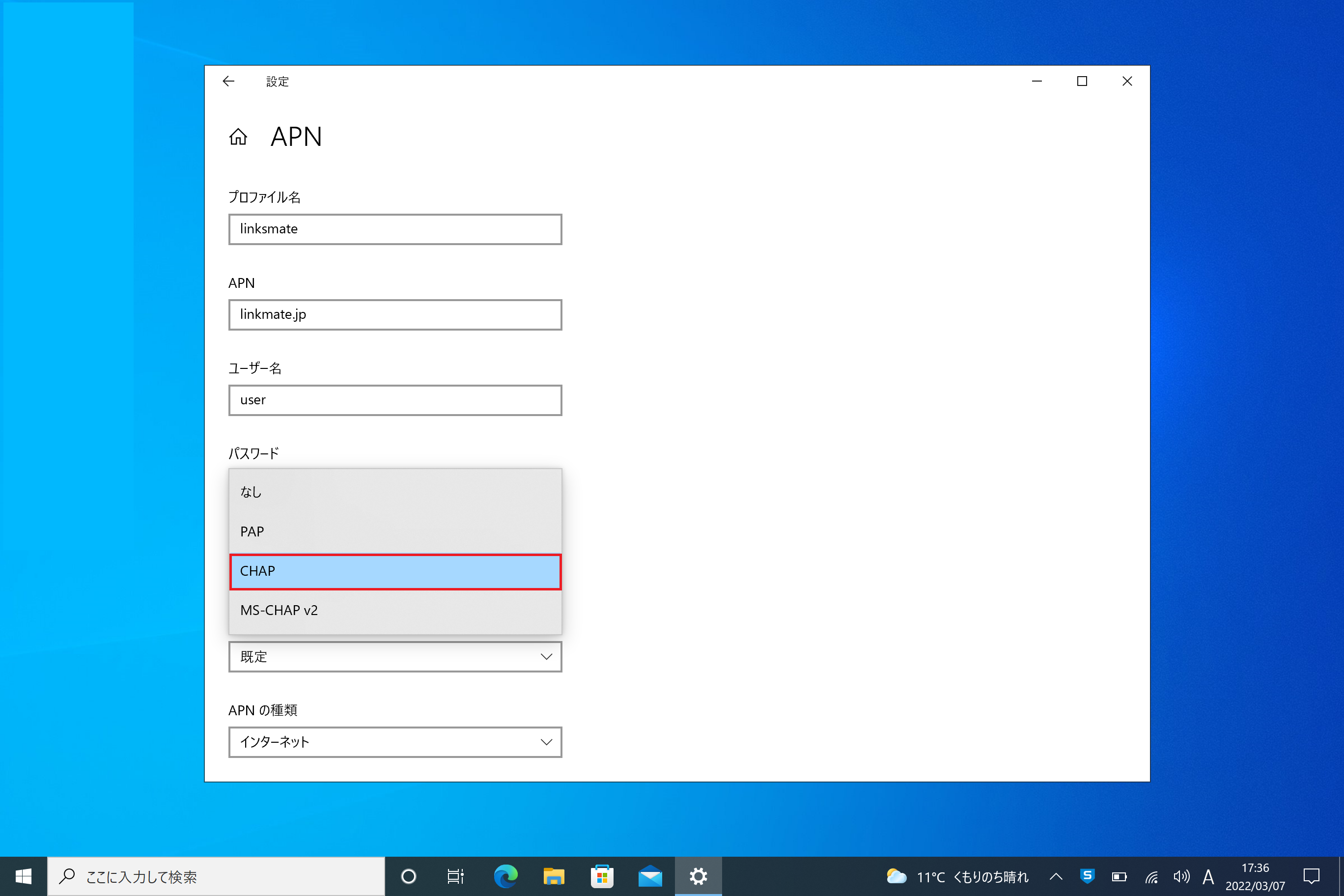Open Settings home via house icon
The image size is (1344, 896).
pos(238,137)
